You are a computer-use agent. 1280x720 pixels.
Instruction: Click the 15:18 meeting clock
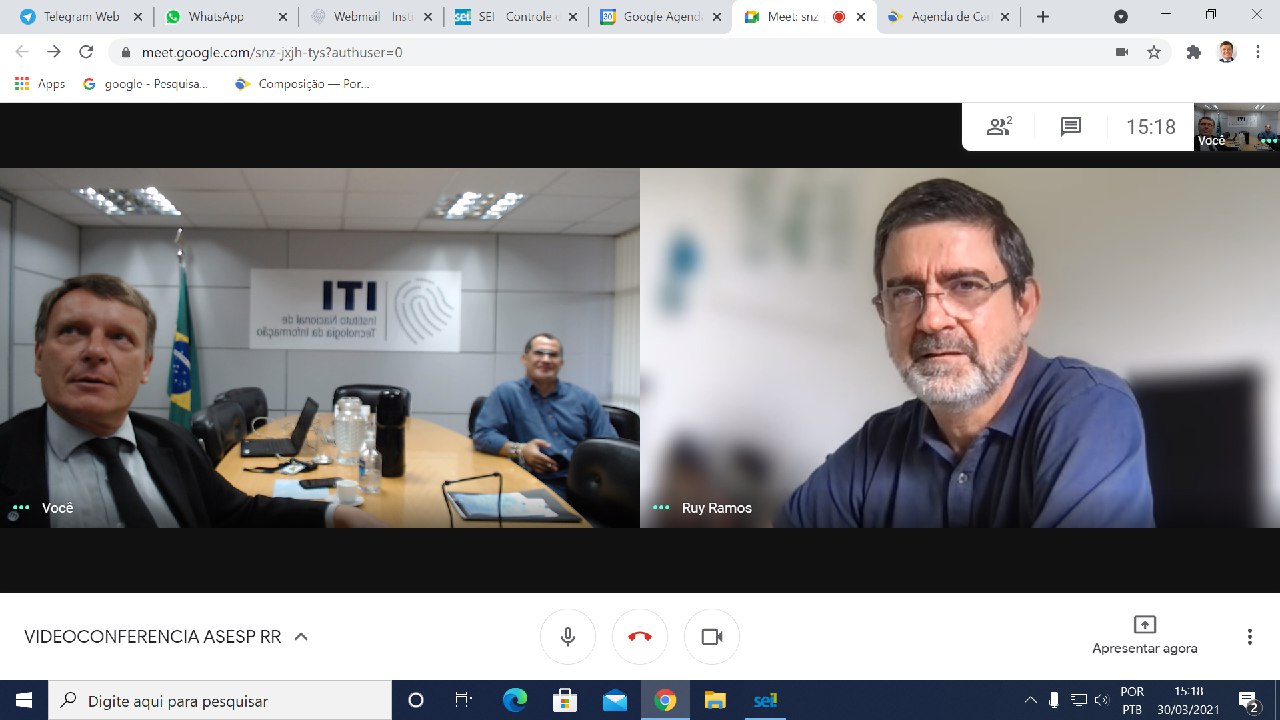[x=1151, y=127]
